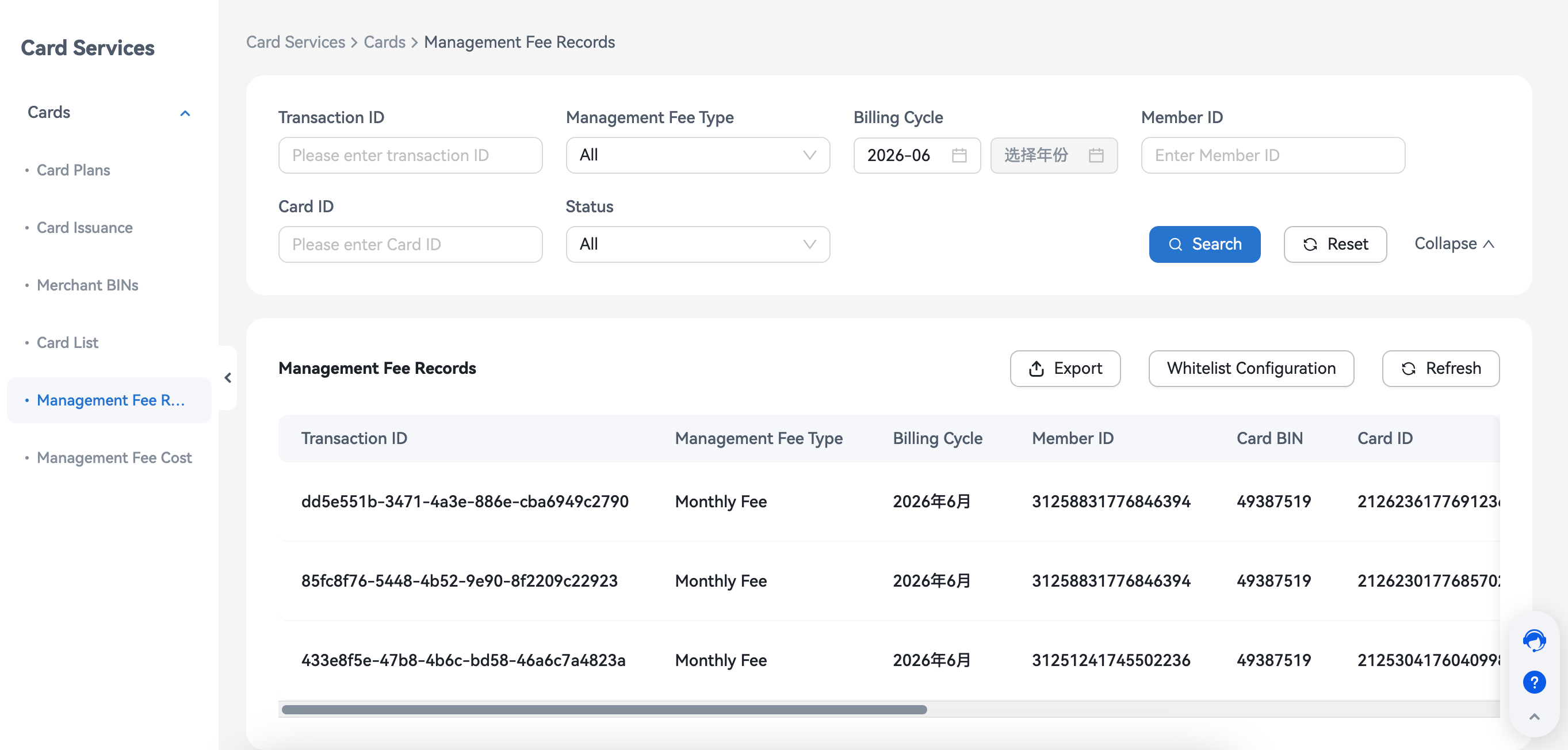The height and width of the screenshot is (750, 1568).
Task: Focus the Transaction ID input field
Action: pos(410,155)
